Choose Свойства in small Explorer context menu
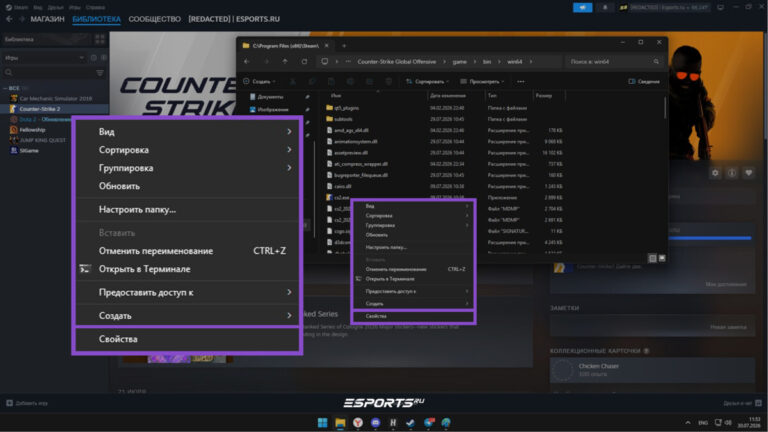This screenshot has width=768, height=432. click(x=413, y=316)
